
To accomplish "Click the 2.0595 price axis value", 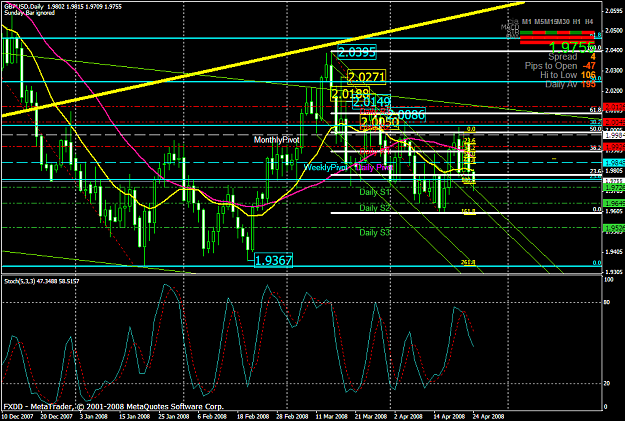I will pyautogui.click(x=614, y=11).
